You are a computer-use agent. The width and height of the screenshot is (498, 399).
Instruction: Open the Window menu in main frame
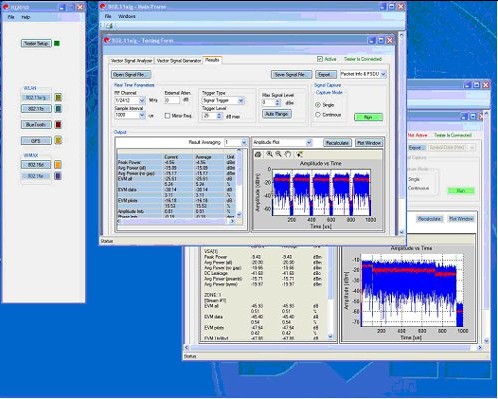(x=127, y=16)
